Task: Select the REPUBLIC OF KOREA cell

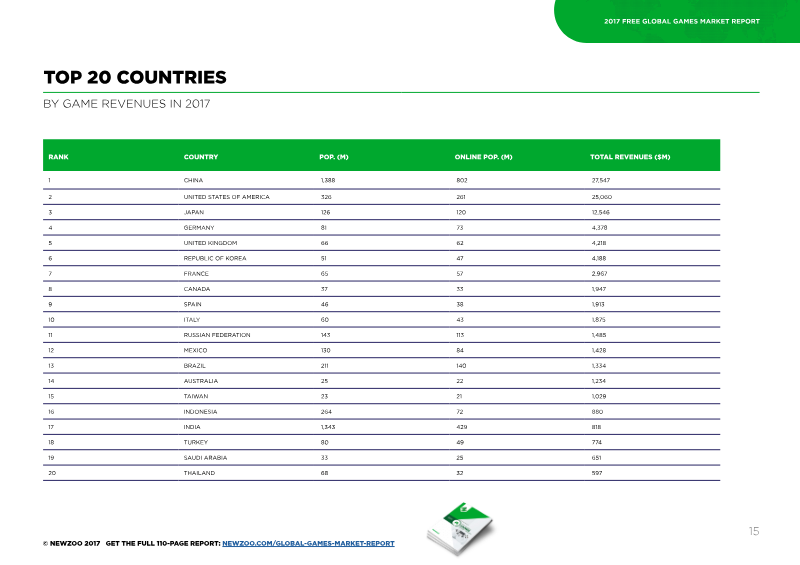Action: pyautogui.click(x=215, y=258)
